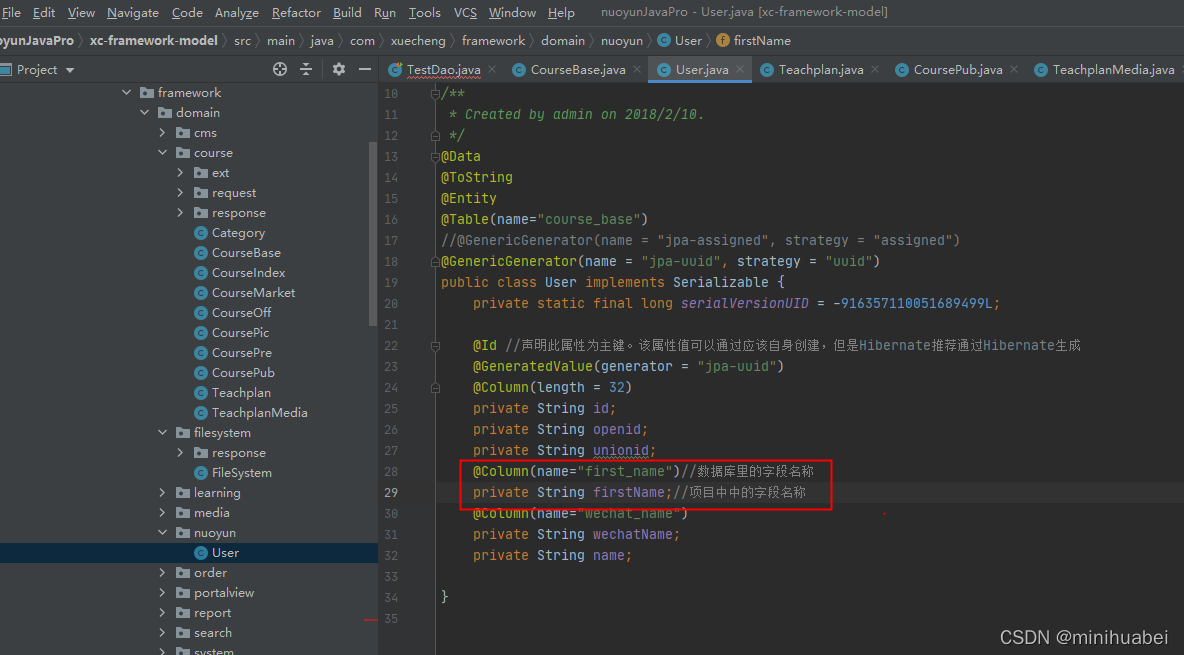Open the Edit menu
The width and height of the screenshot is (1184, 655).
(44, 13)
